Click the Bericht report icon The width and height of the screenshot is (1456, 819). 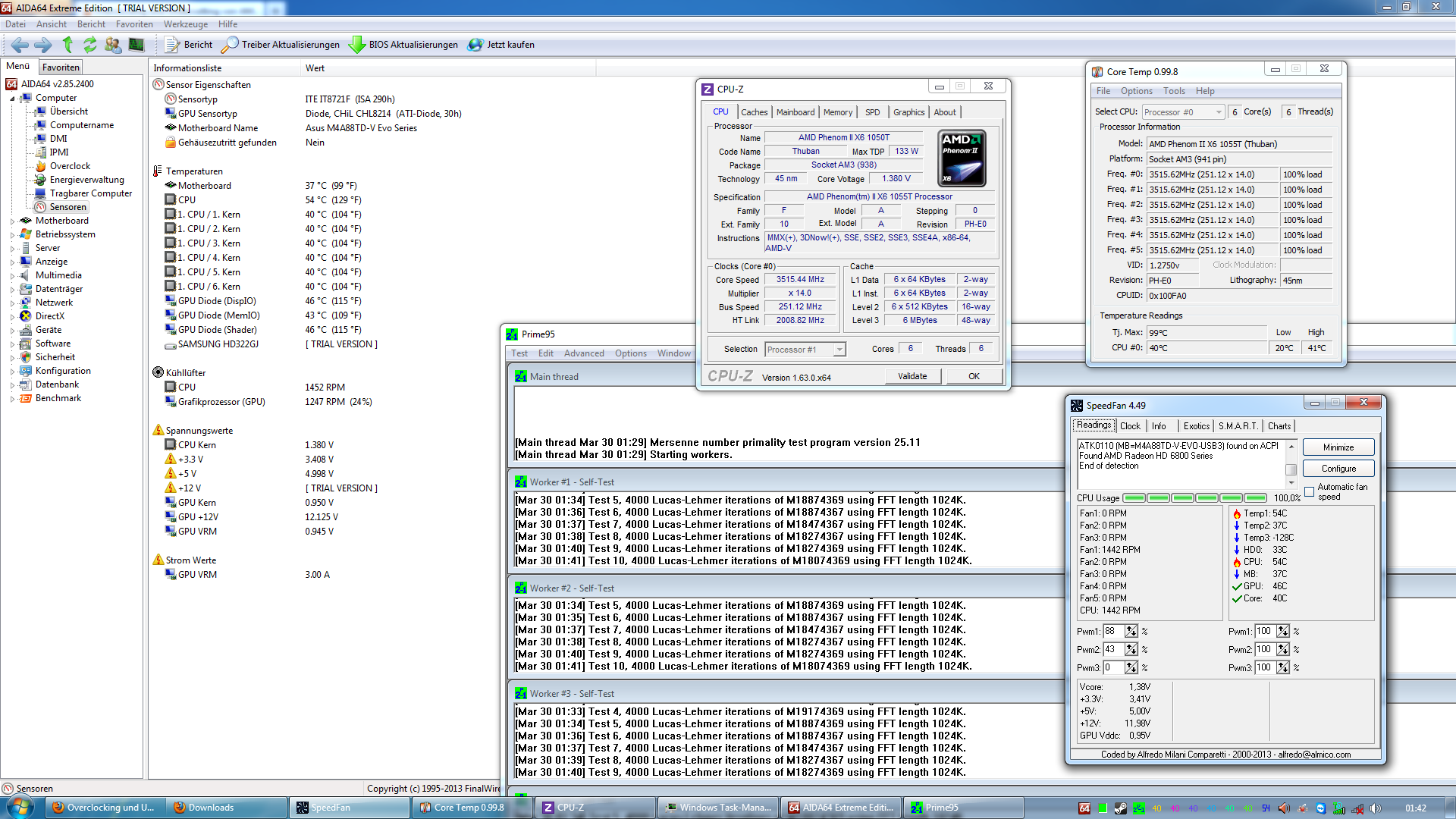(173, 45)
